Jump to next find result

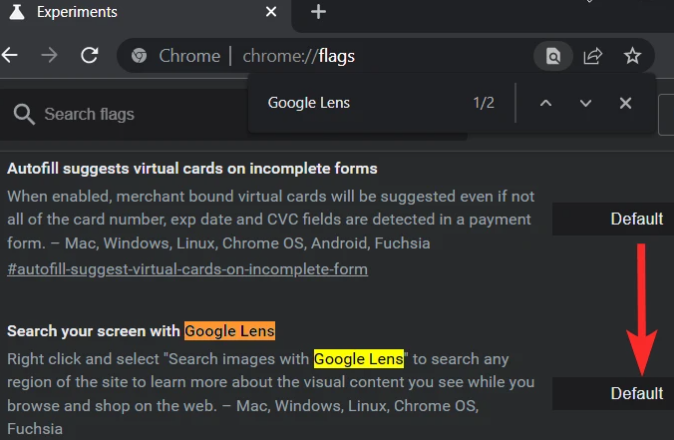[585, 103]
